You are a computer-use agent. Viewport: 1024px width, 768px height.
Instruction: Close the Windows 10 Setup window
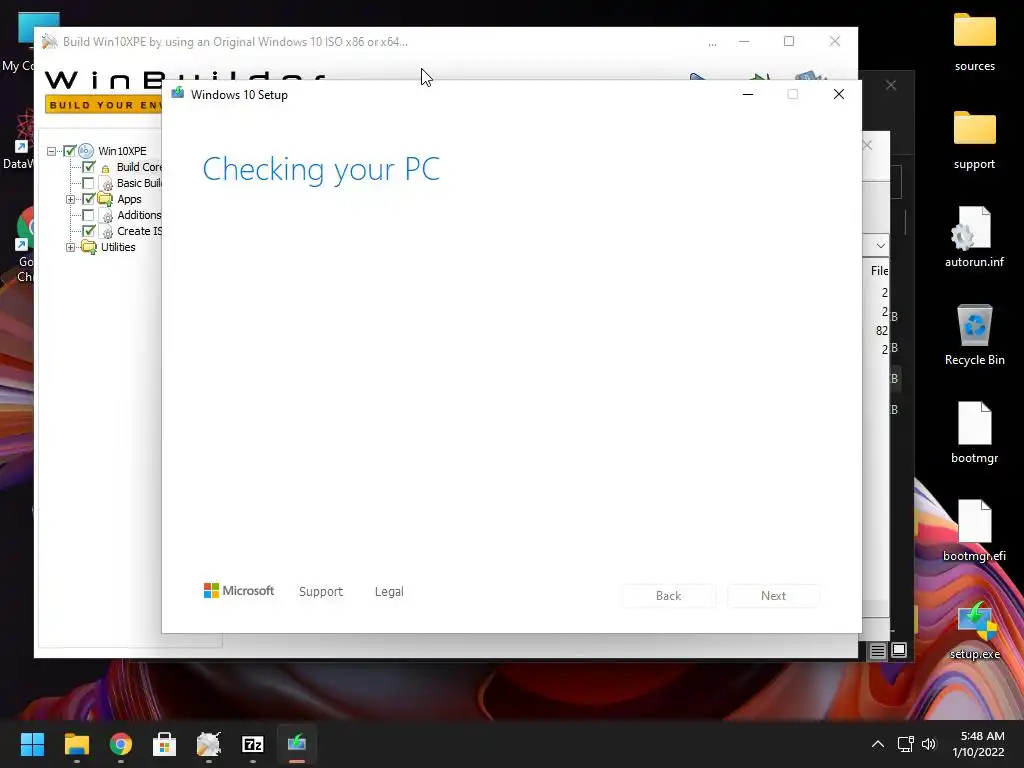point(839,95)
